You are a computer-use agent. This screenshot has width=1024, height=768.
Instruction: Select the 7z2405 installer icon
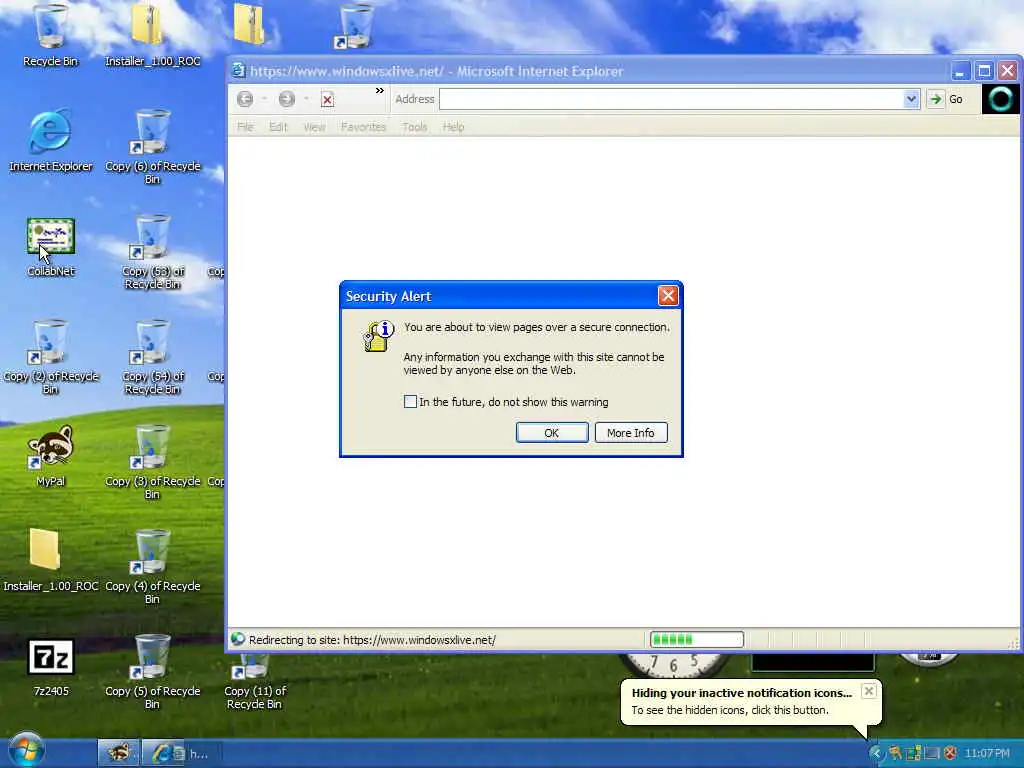pyautogui.click(x=50, y=666)
